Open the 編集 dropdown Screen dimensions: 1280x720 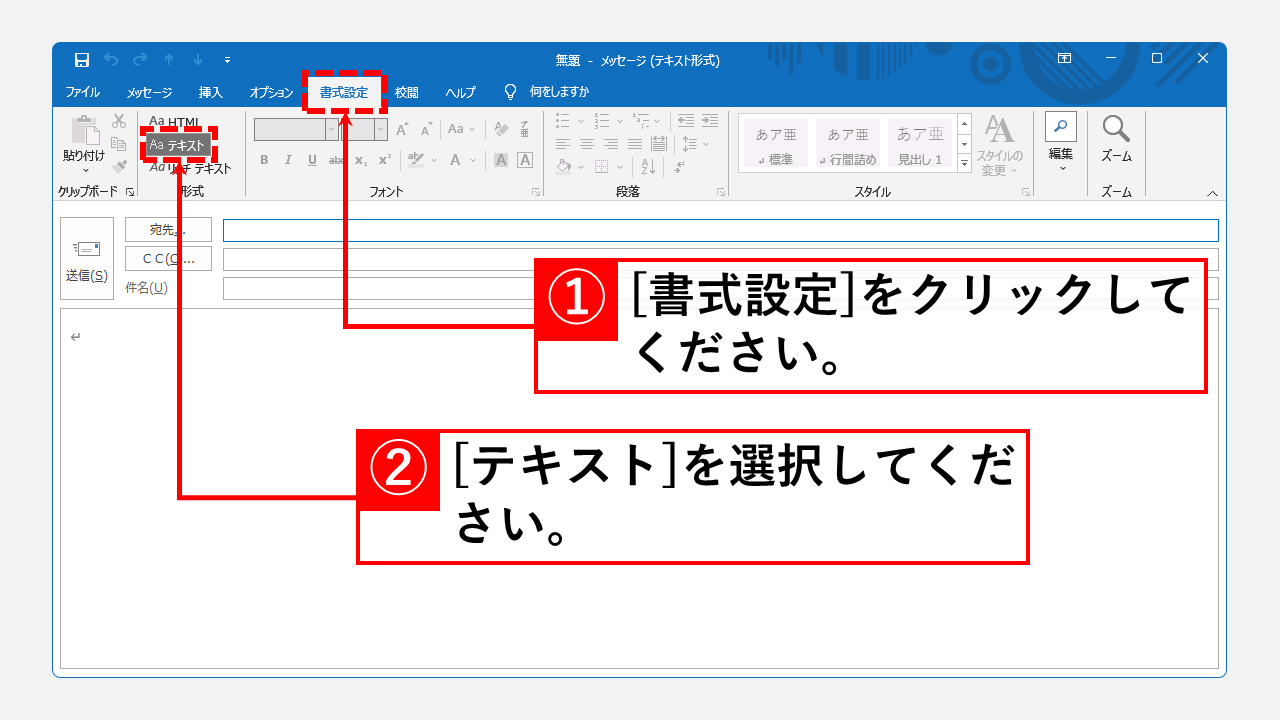point(1060,145)
